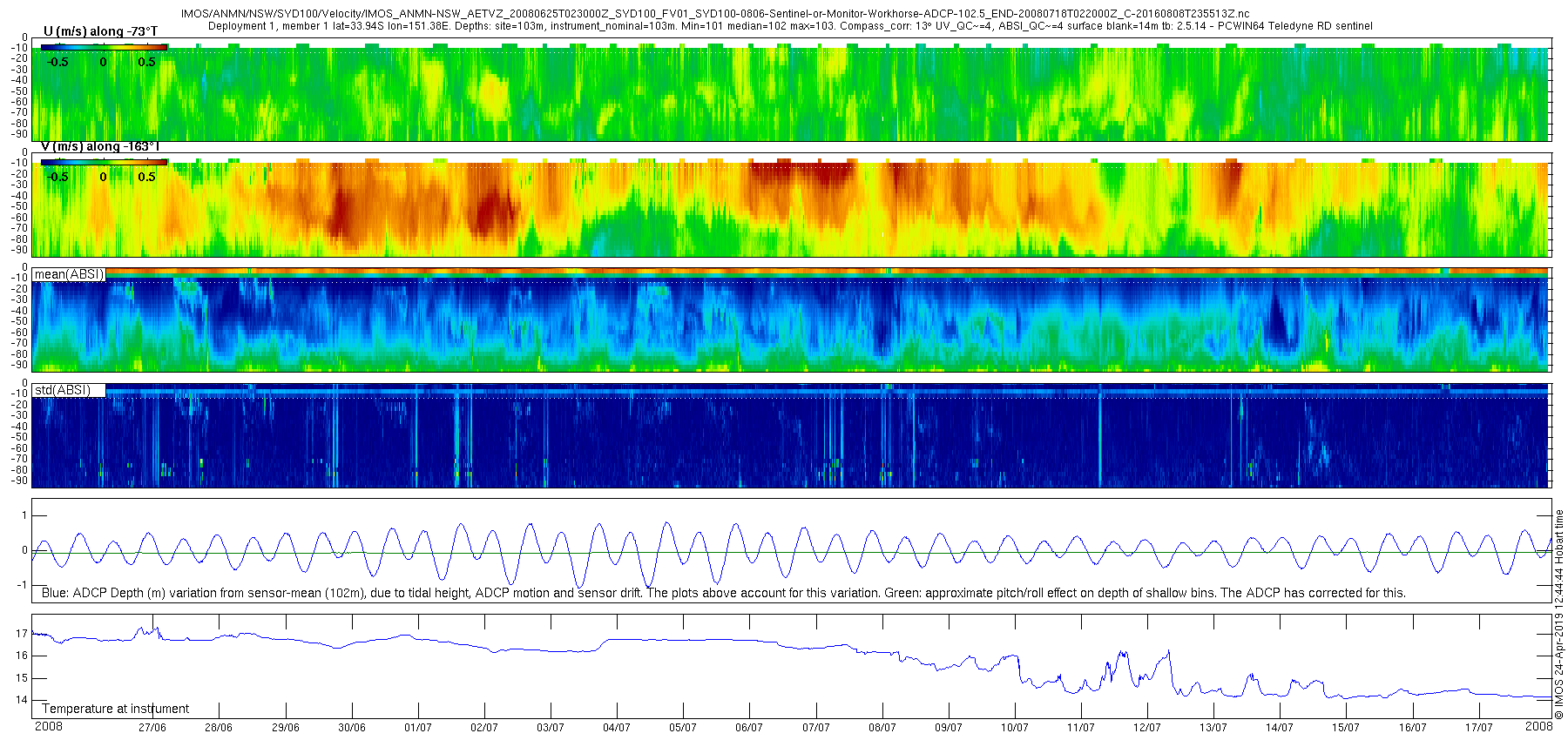Click the '01/07' date tick label

point(418,728)
